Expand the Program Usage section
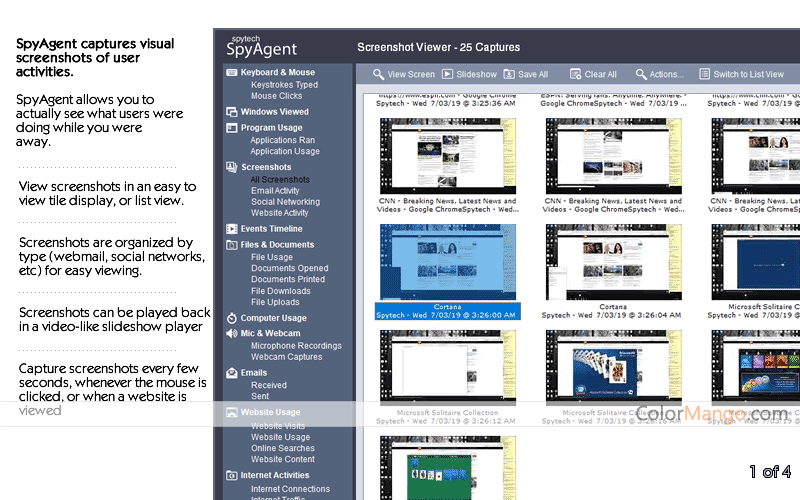This screenshot has height=500, width=800. pos(271,128)
